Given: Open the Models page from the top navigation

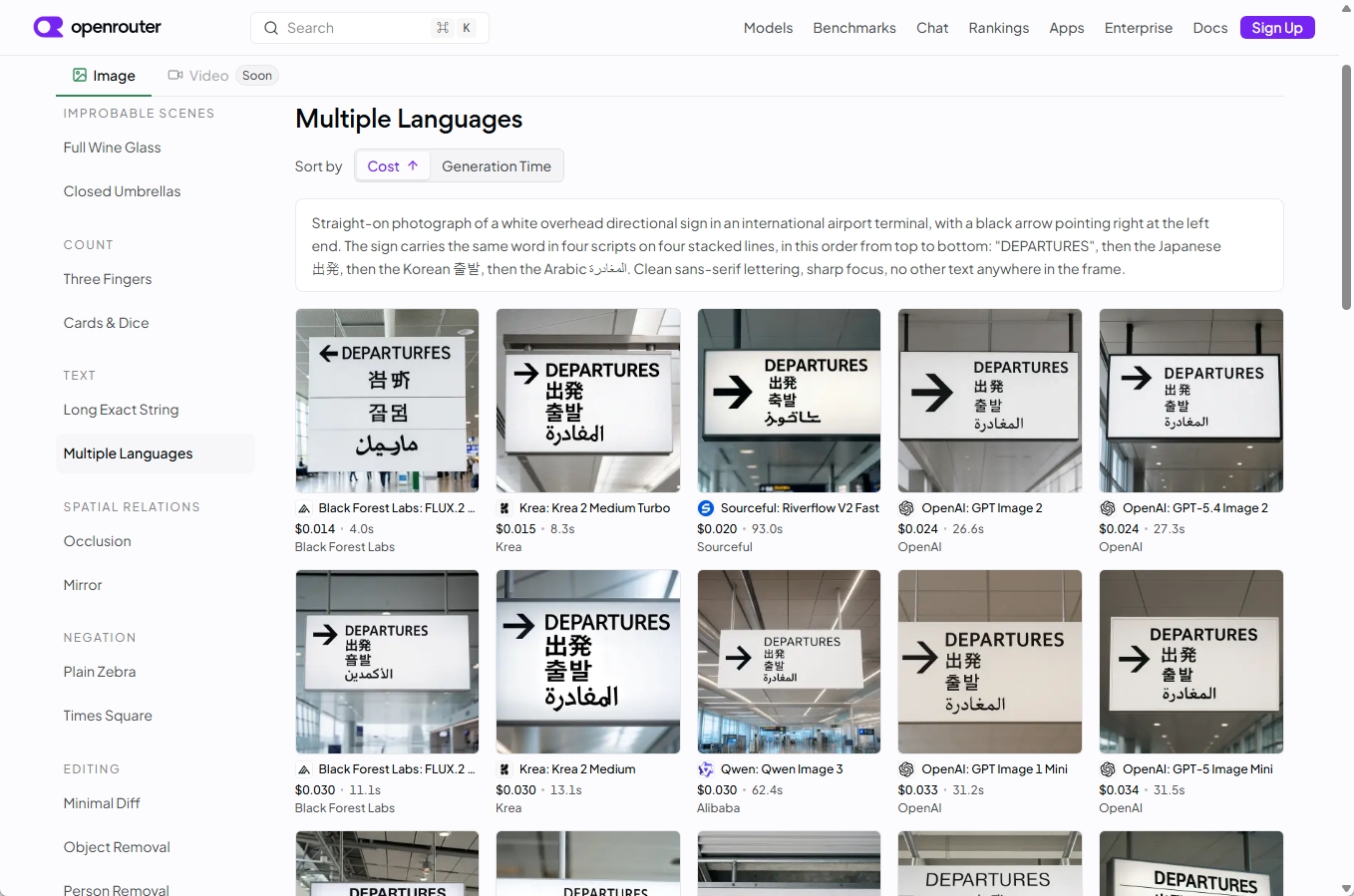Looking at the screenshot, I should click(x=769, y=28).
